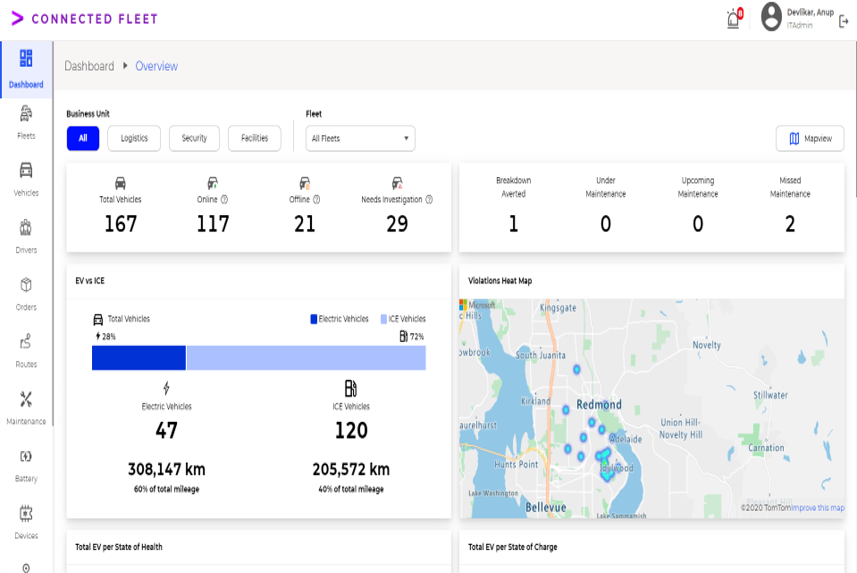The image size is (857, 573).
Task: Select the All business unit filter
Action: coord(83,138)
